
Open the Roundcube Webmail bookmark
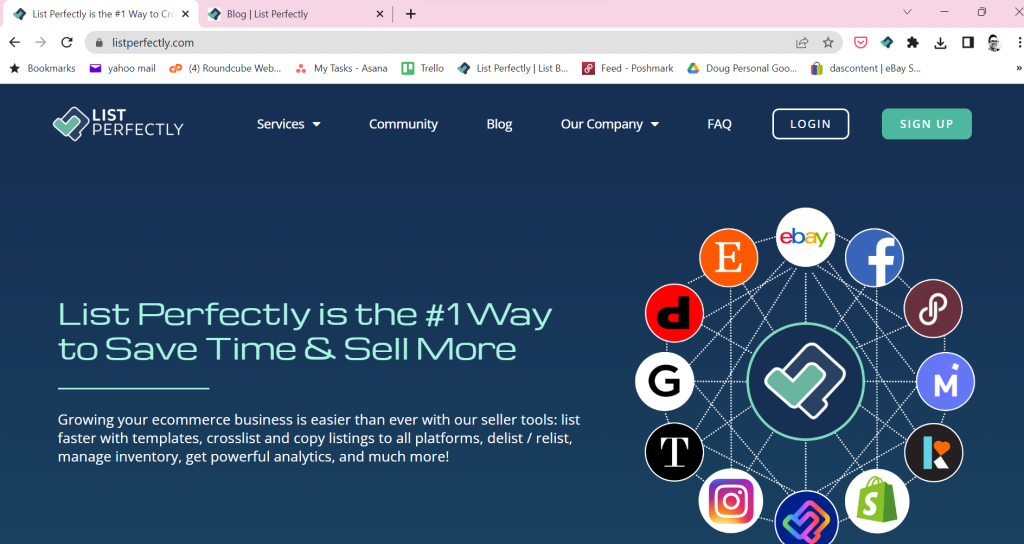pos(225,68)
